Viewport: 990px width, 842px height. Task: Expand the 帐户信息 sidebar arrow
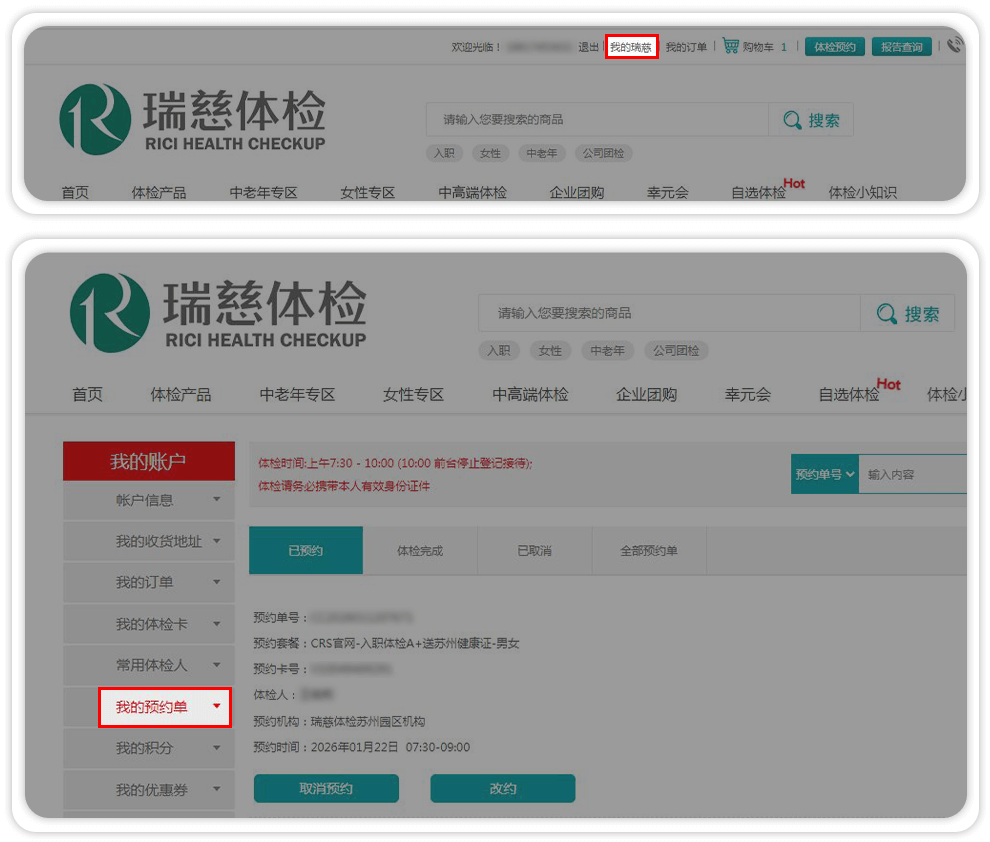point(217,500)
